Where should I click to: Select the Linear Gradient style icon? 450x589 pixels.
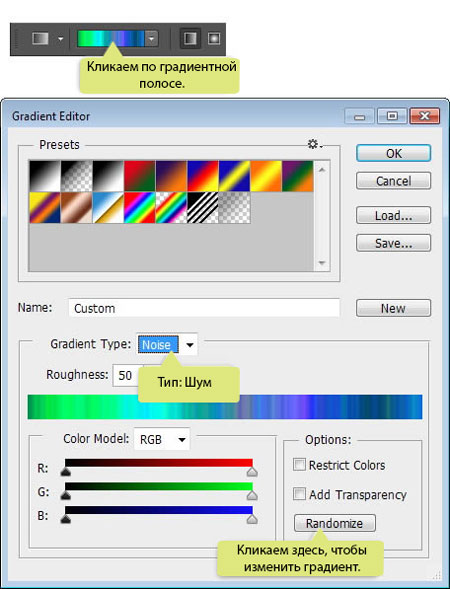coord(190,39)
